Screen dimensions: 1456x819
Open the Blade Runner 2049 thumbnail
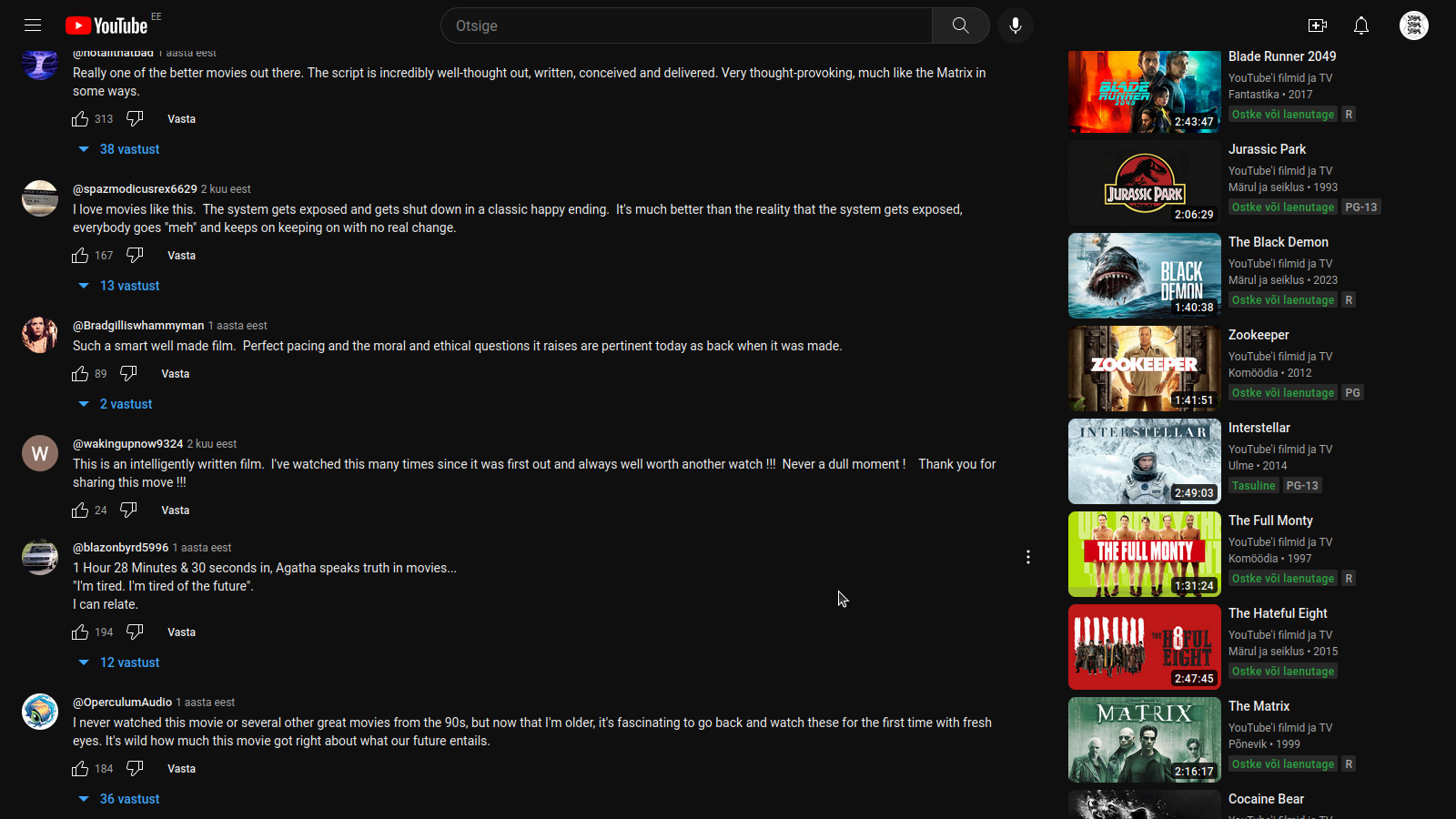1145,92
